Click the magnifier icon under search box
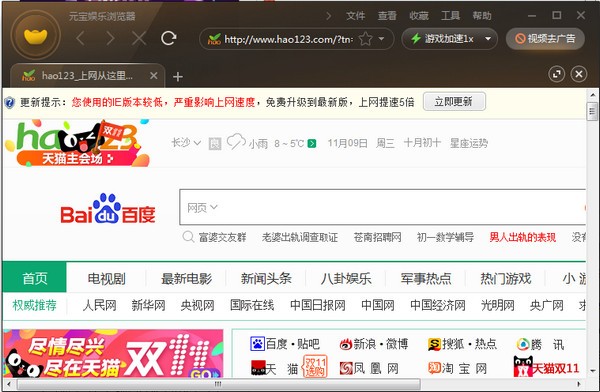Screen dimensions: 600x392 (x=188, y=237)
